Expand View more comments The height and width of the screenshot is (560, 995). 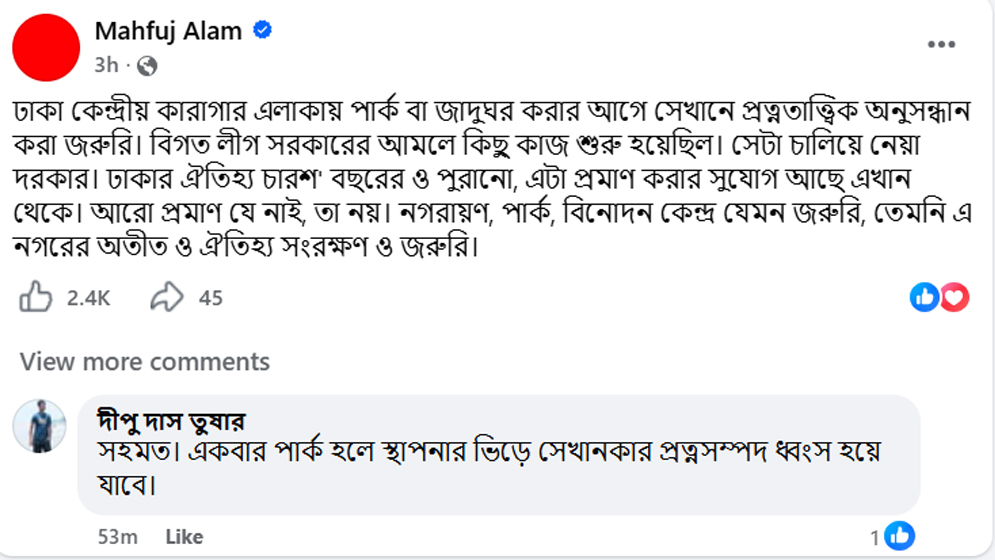point(145,361)
